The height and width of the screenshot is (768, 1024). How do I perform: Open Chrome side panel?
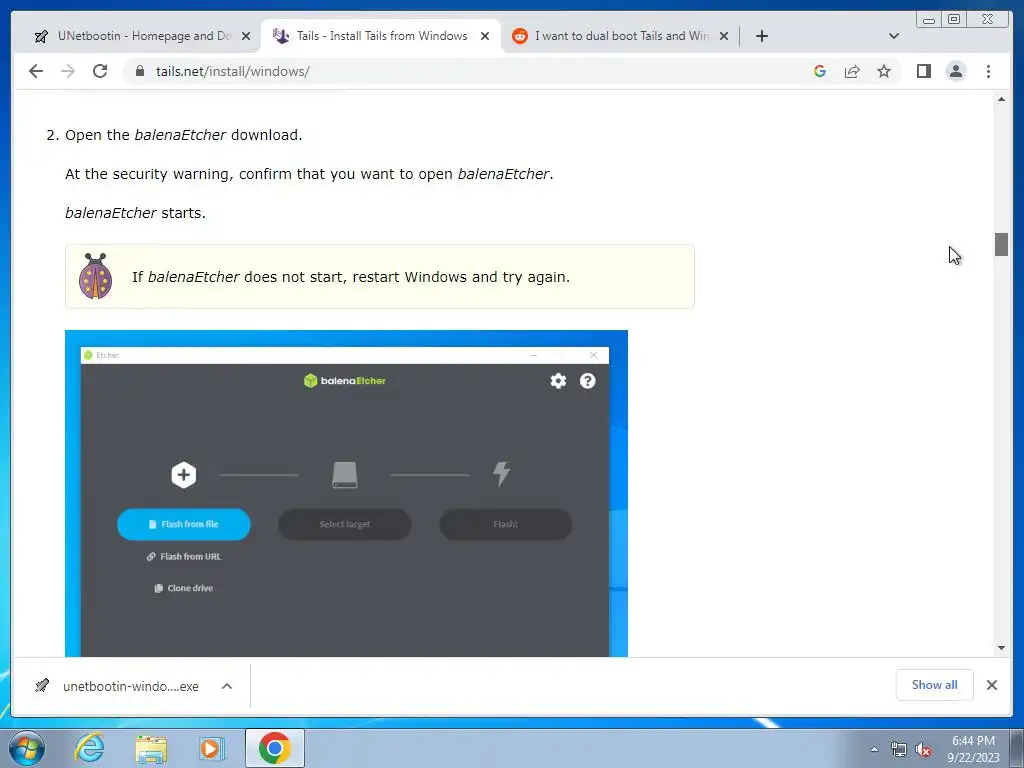[923, 71]
